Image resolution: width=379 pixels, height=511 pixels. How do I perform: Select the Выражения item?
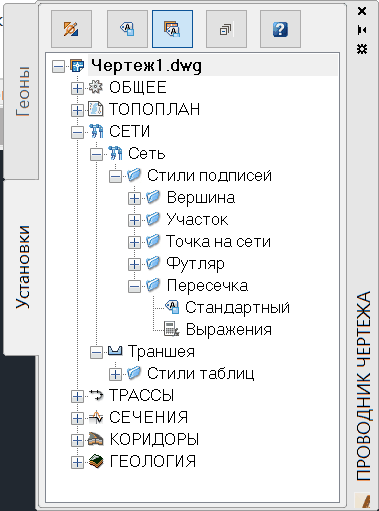229,329
